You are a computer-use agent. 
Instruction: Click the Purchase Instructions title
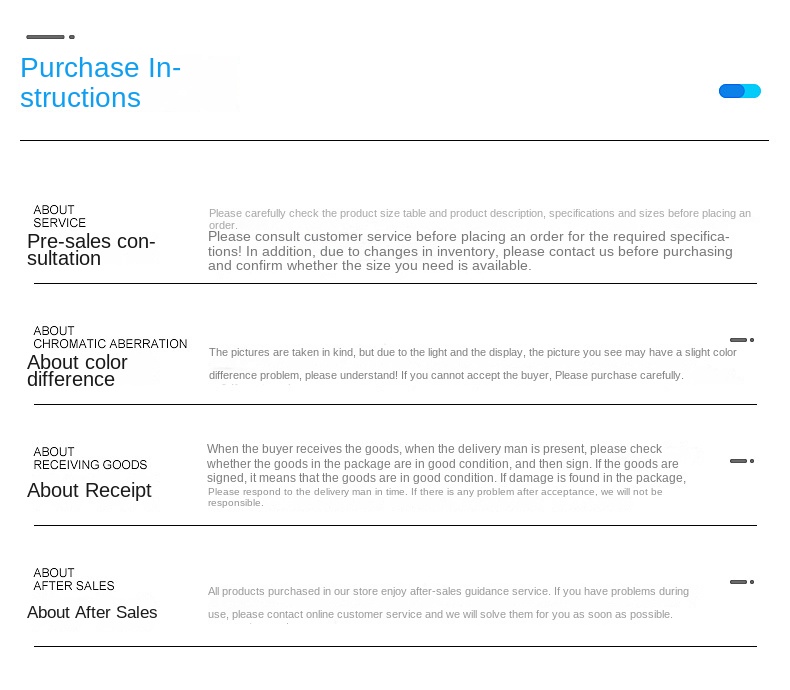pos(100,83)
